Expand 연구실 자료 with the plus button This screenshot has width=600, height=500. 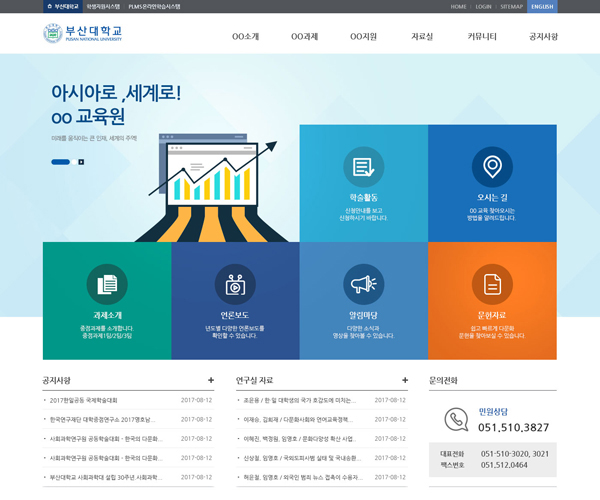[404, 380]
